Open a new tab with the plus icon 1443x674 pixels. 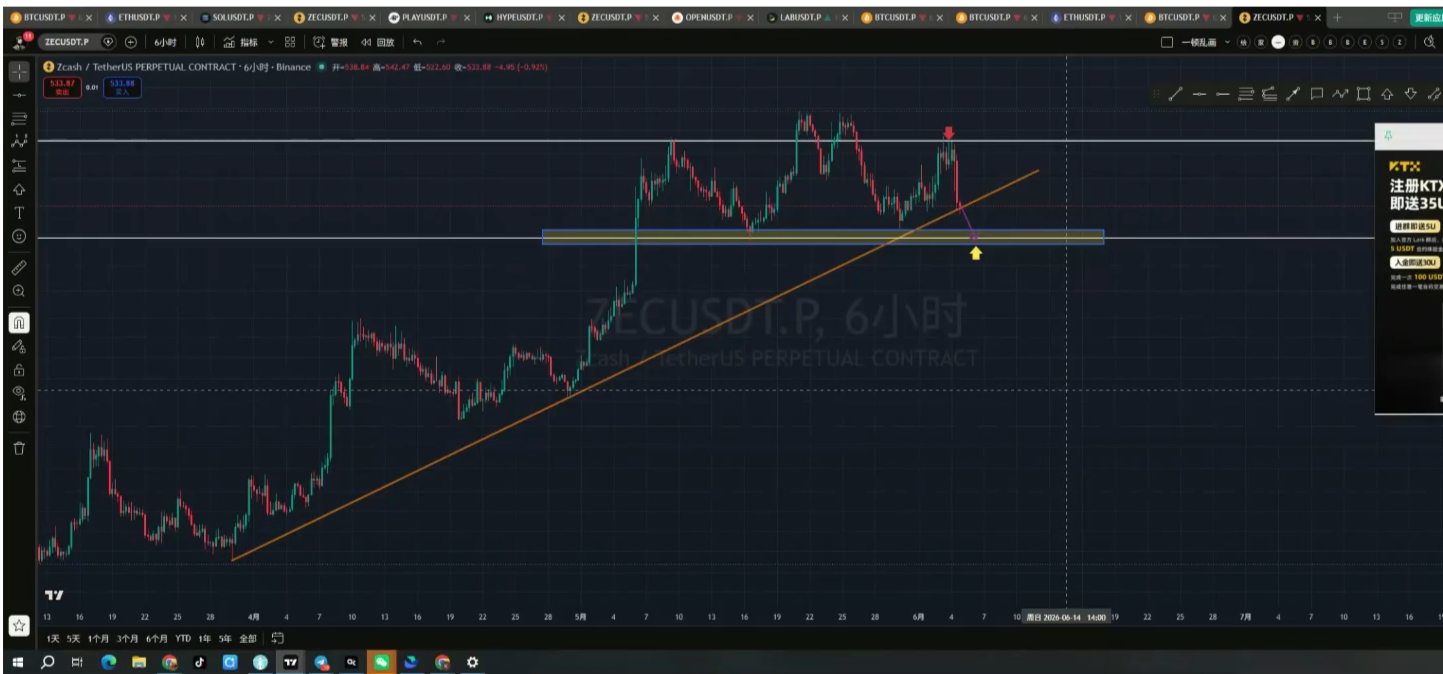(x=1337, y=18)
